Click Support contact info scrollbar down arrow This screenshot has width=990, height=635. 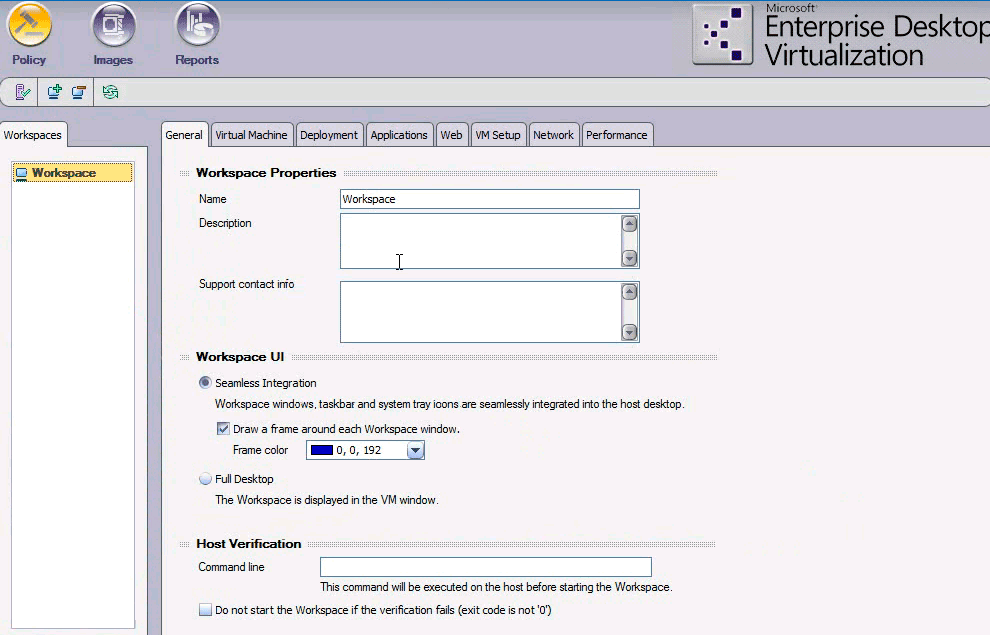pyautogui.click(x=629, y=332)
